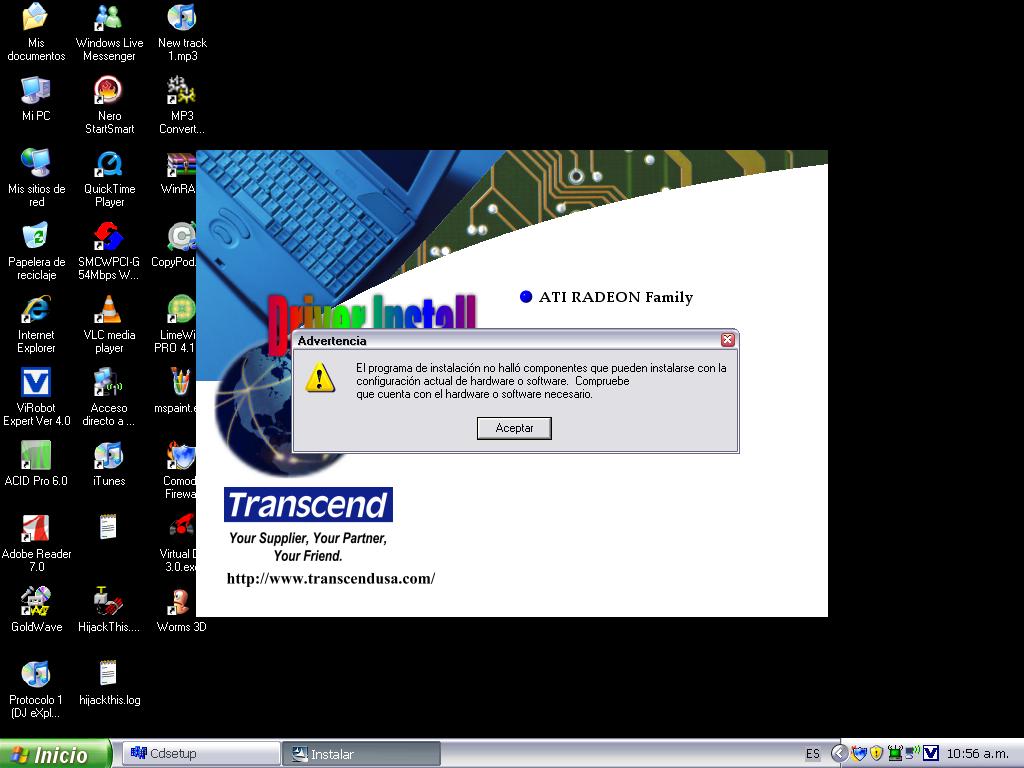Viewport: 1024px width, 768px height.
Task: Expand hidden system tray icons
Action: (839, 754)
